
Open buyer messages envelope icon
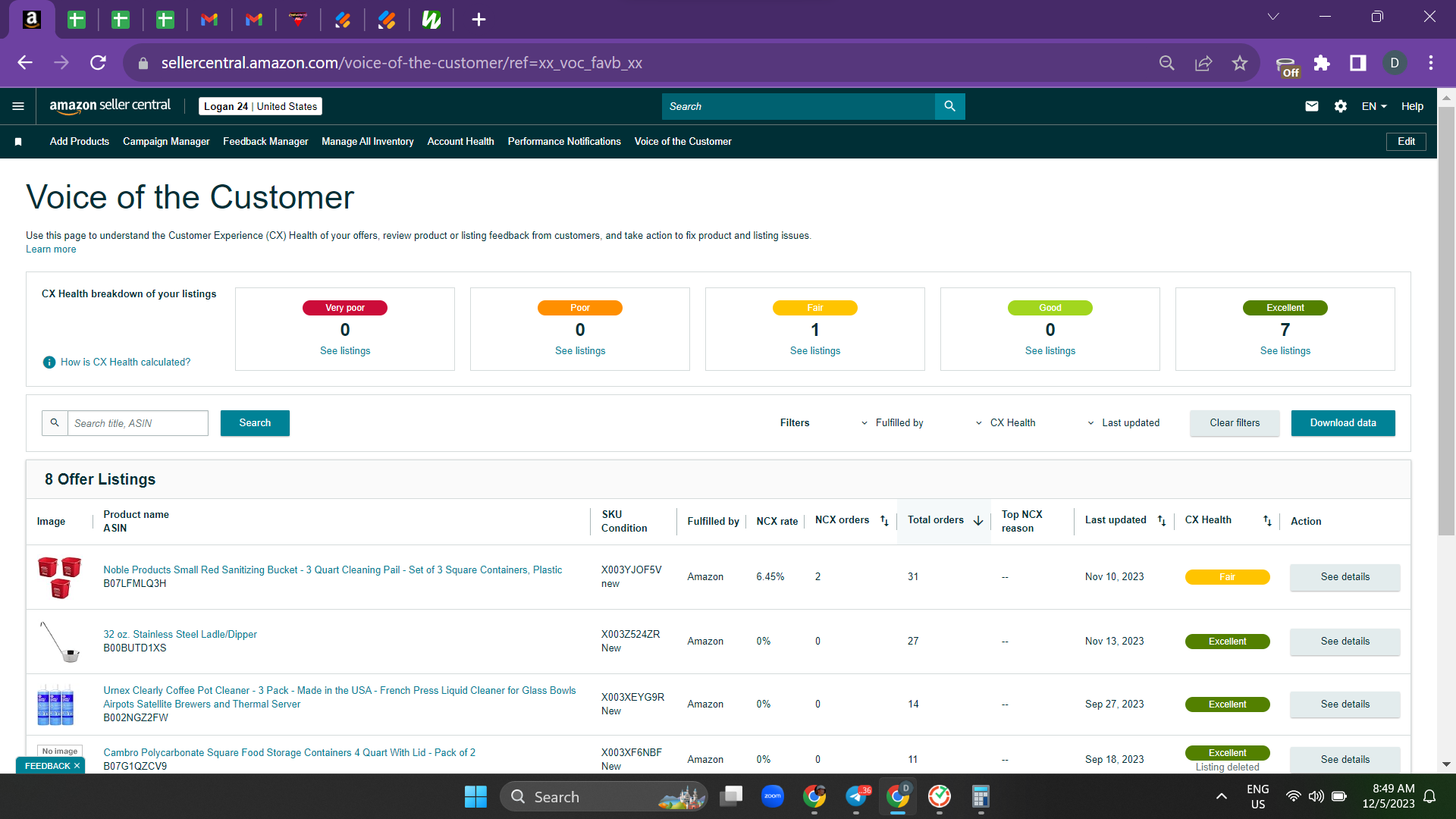[x=1311, y=106]
